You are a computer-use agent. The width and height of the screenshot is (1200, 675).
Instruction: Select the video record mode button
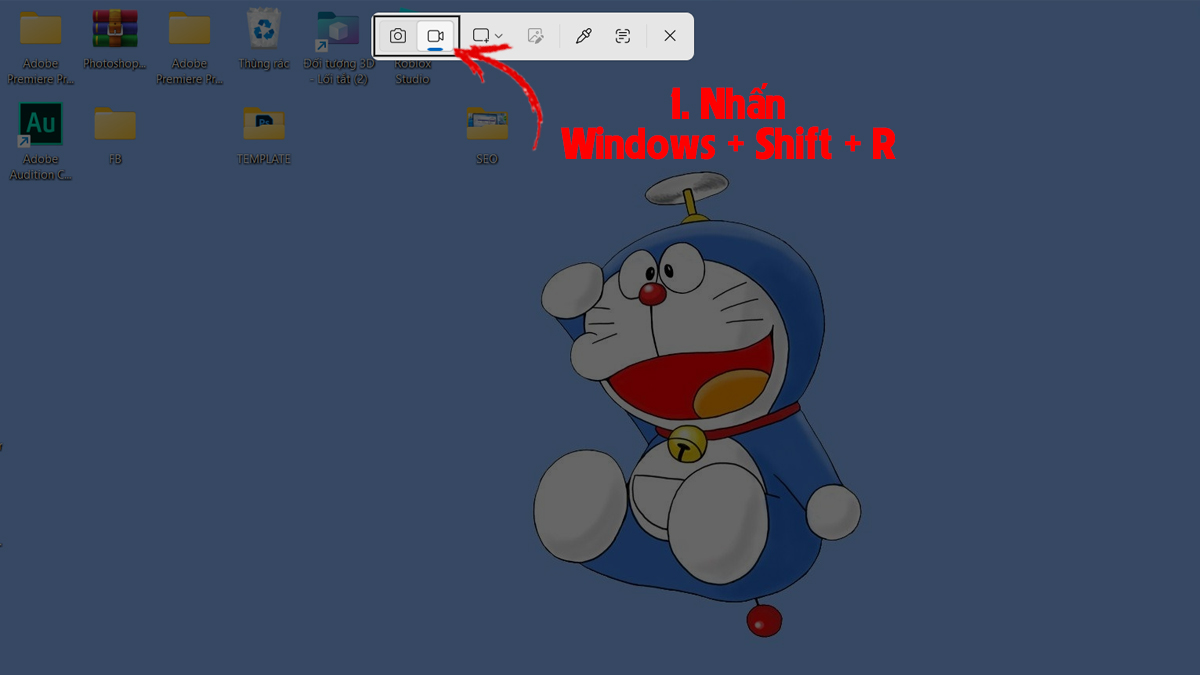[435, 36]
